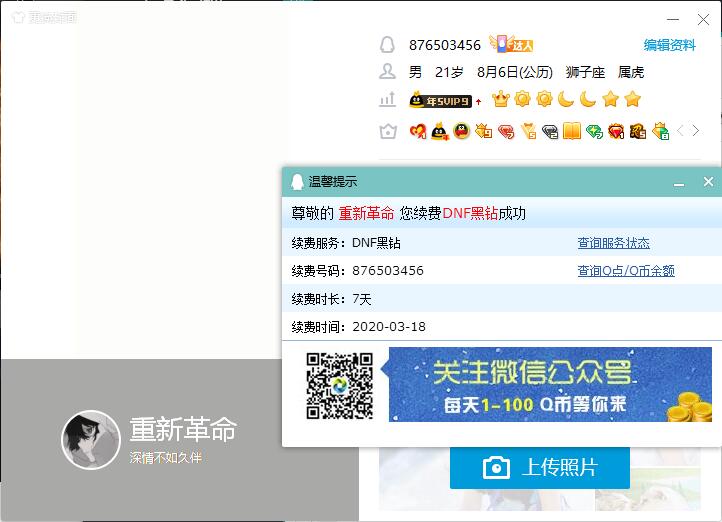Click the first sun level icon

[522, 99]
